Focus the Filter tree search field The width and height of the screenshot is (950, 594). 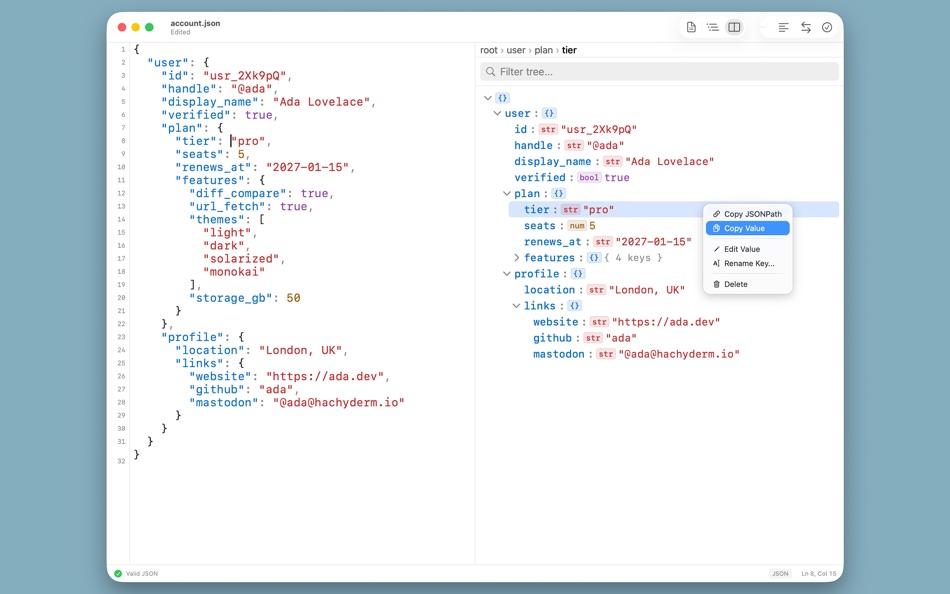tap(660, 72)
